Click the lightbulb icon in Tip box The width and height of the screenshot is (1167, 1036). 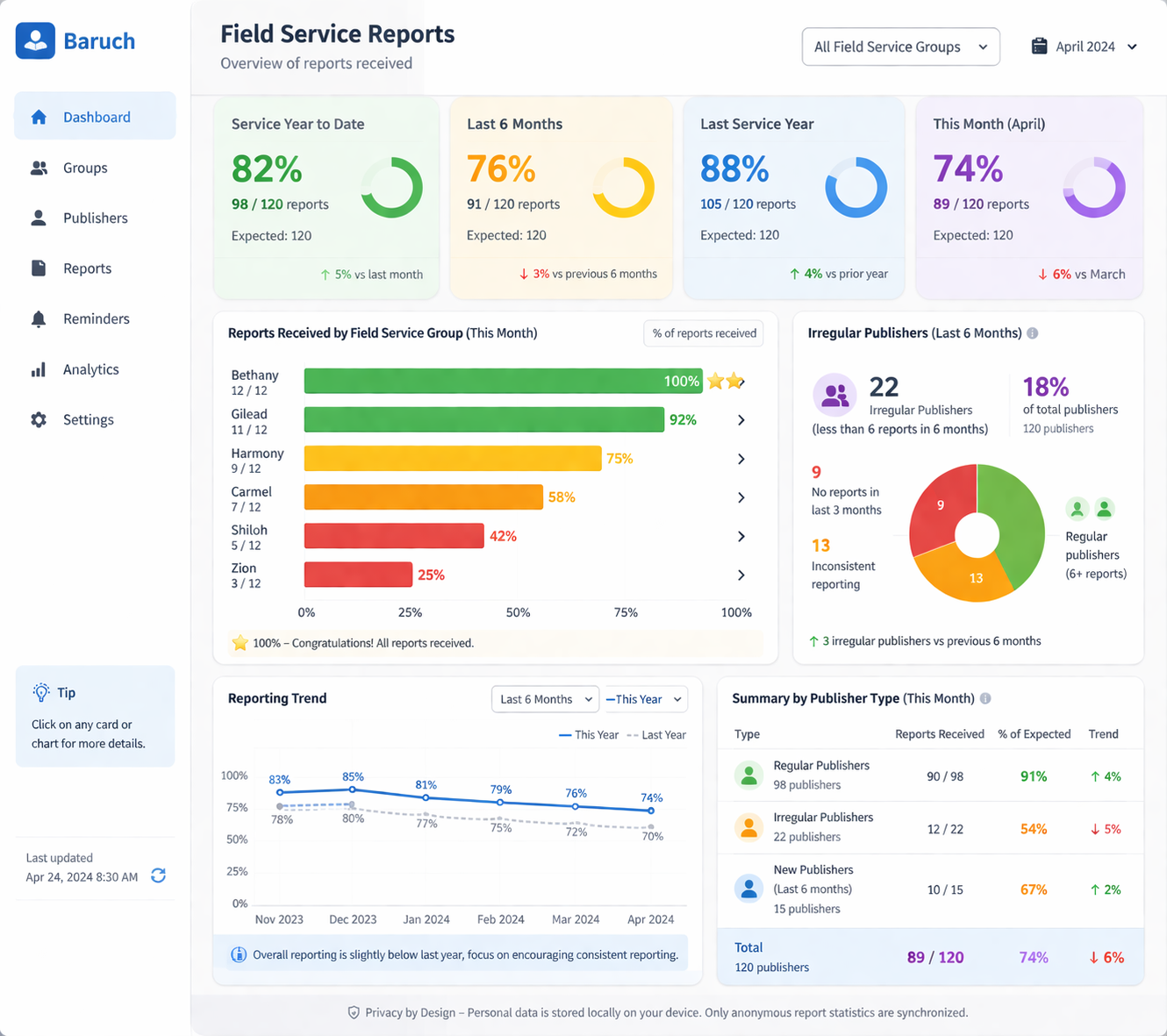41,692
